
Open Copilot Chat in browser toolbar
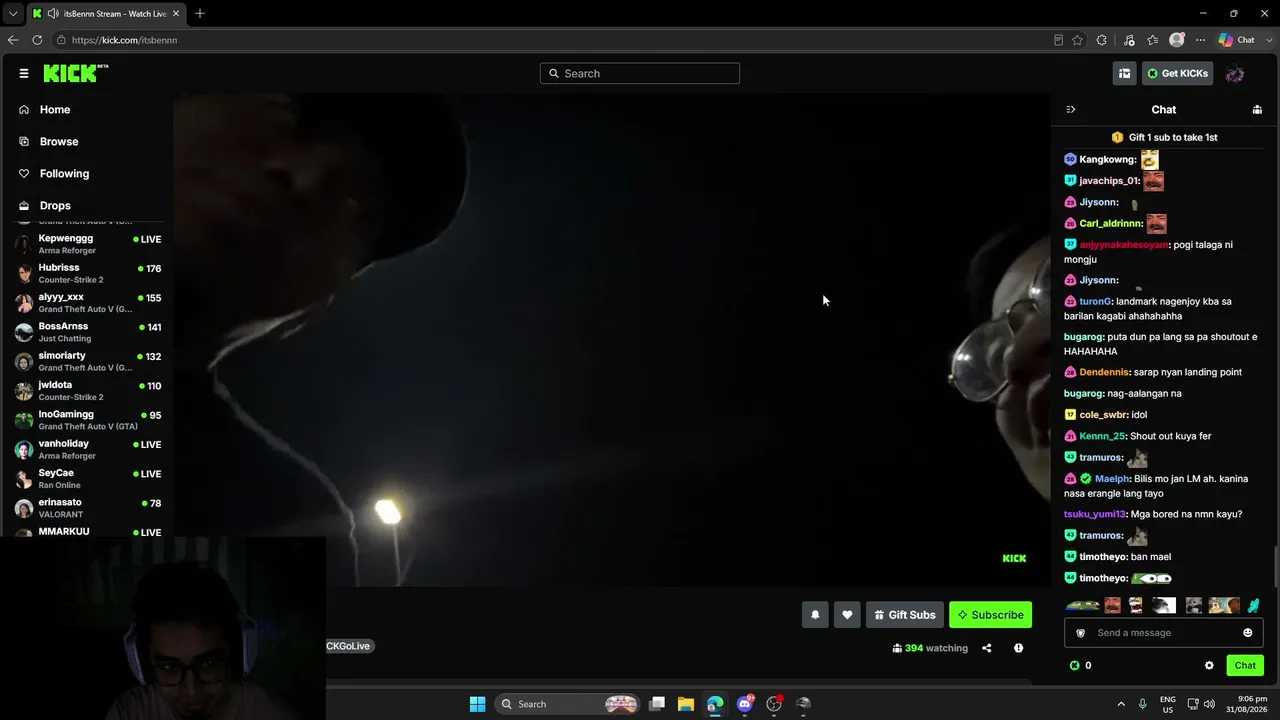[1236, 40]
